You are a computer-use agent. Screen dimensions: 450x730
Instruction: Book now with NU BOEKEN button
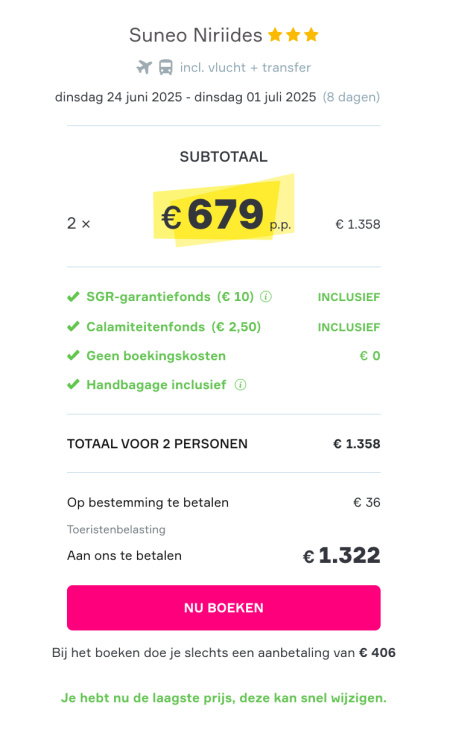224,608
